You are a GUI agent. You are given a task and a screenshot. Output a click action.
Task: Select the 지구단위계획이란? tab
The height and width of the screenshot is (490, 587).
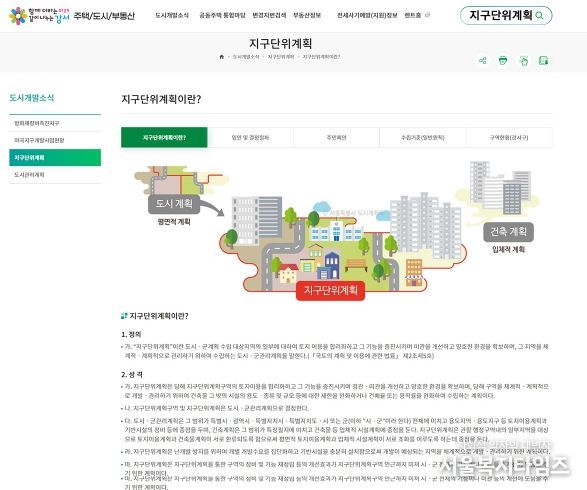(164, 137)
